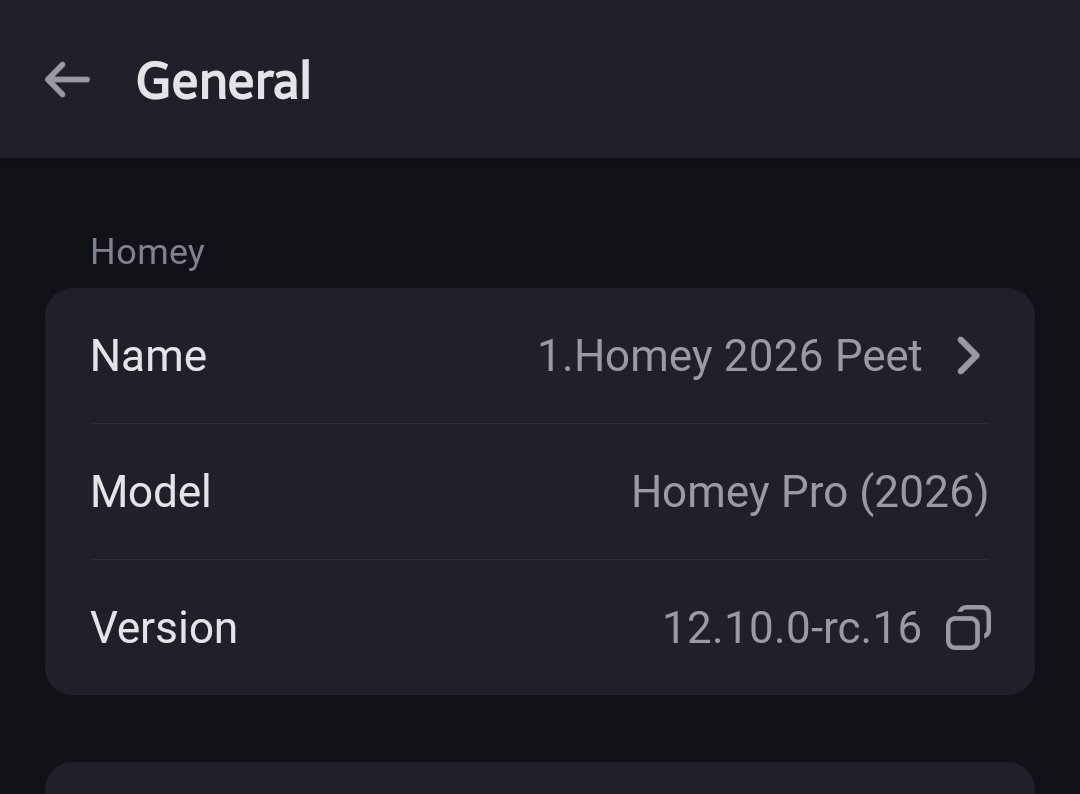Click the General page title
1080x794 pixels.
click(x=223, y=80)
